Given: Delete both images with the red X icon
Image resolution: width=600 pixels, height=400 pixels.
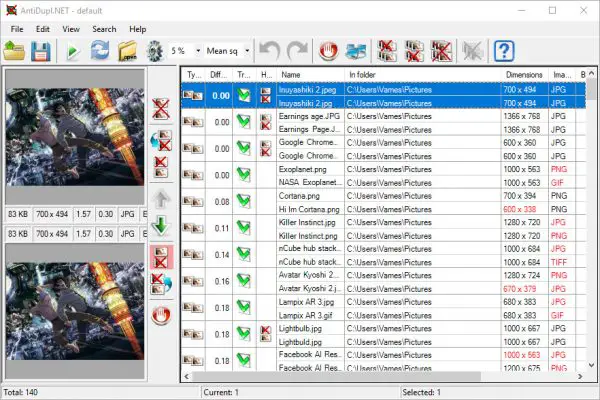Looking at the screenshot, I should point(161,109).
